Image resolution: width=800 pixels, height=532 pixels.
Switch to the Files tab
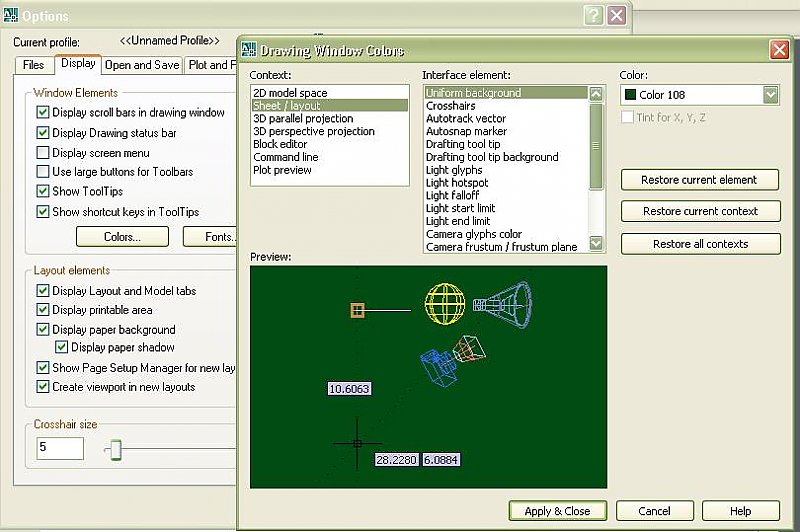point(33,65)
